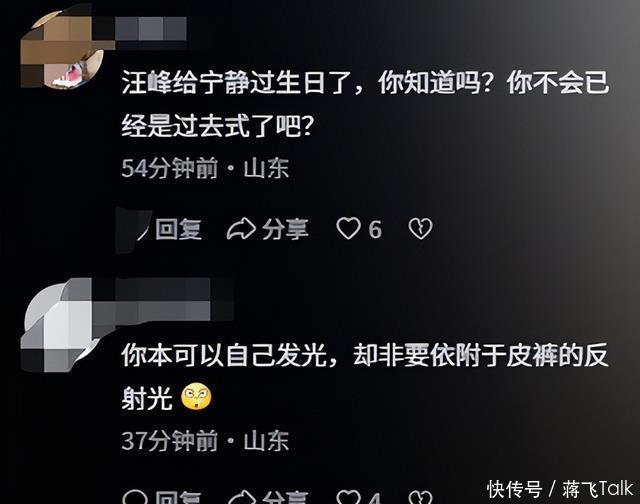Tap the 37分钟前 timestamp
The image size is (640, 504).
coord(169,441)
